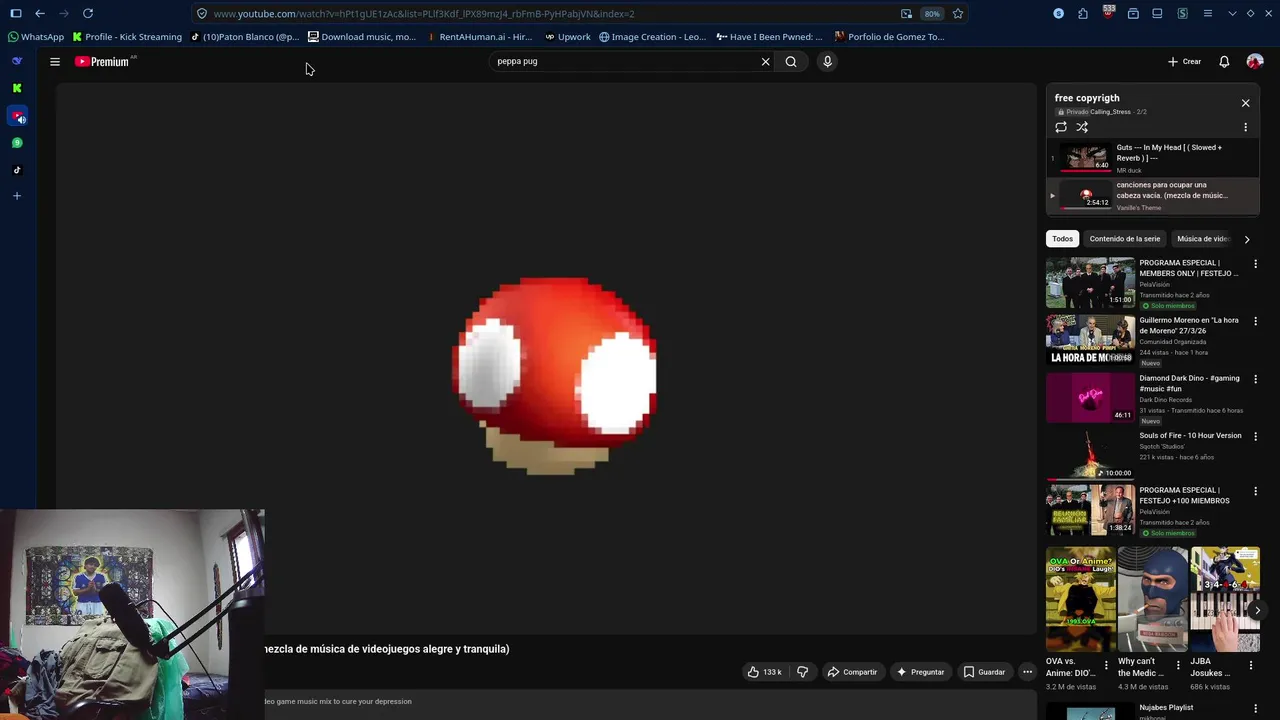Open YouTube notifications bell
Viewport: 1280px width, 720px height.
click(1224, 62)
